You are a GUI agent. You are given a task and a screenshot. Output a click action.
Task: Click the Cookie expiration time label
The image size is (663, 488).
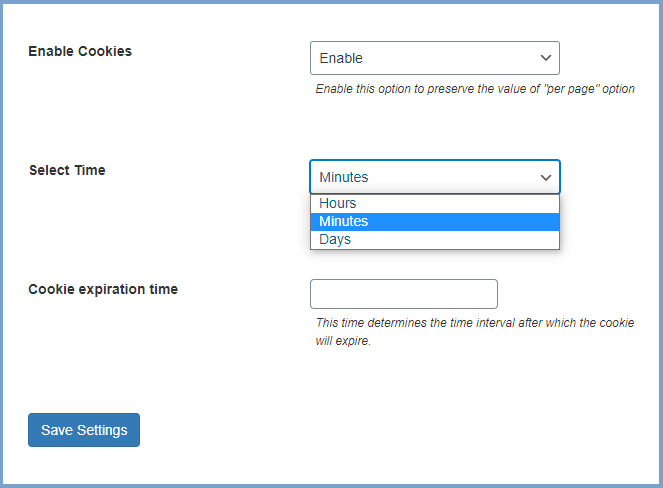(x=103, y=289)
